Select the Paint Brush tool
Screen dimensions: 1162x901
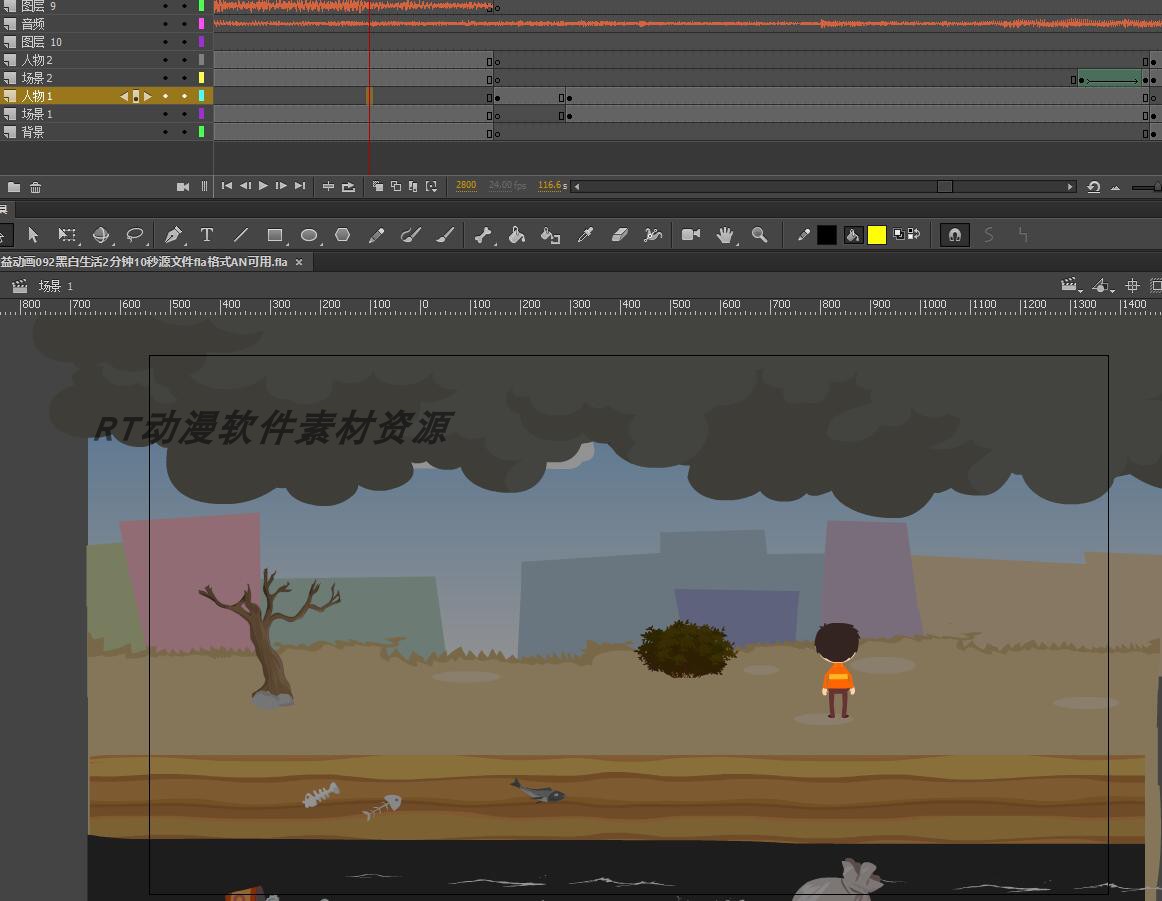coord(411,235)
